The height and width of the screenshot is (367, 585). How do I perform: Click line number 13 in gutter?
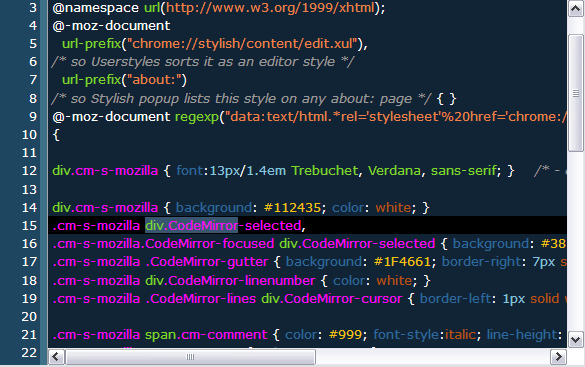point(29,189)
